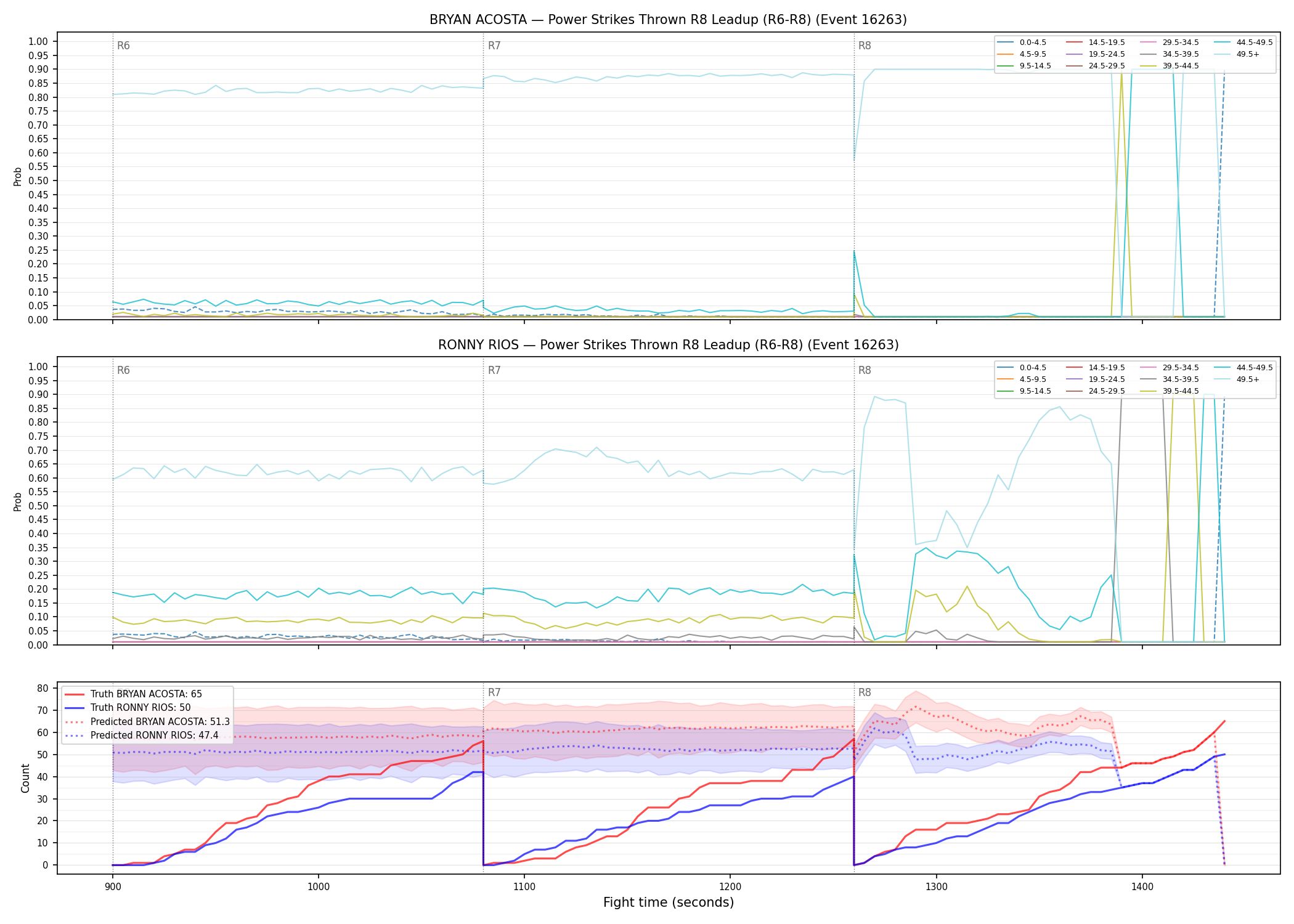Click the 34.5-39.5 legend entry in Ronny Rios chart
This screenshot has height=924, width=1294.
(1170, 379)
